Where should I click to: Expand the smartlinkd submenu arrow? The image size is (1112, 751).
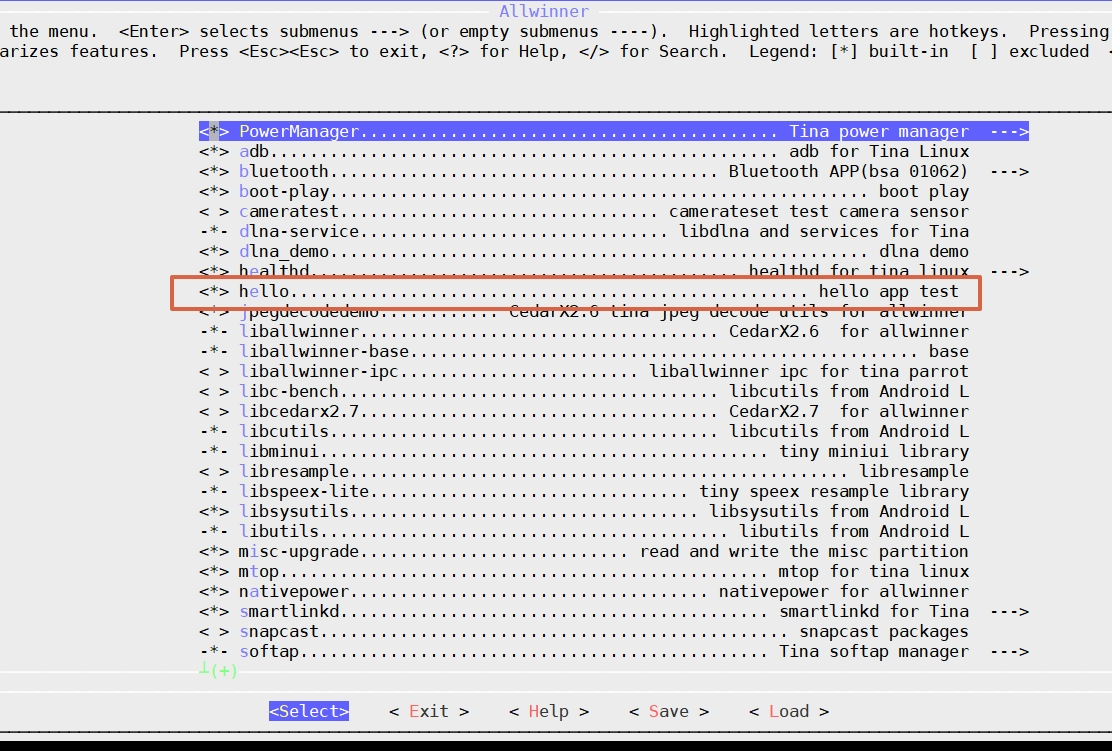tap(1009, 611)
